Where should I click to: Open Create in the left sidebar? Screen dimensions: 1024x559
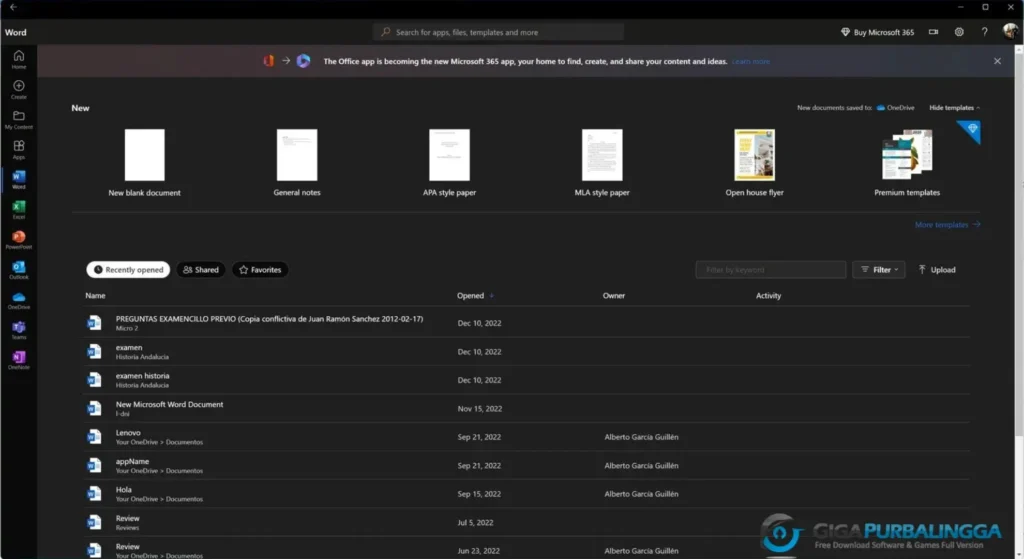[19, 89]
